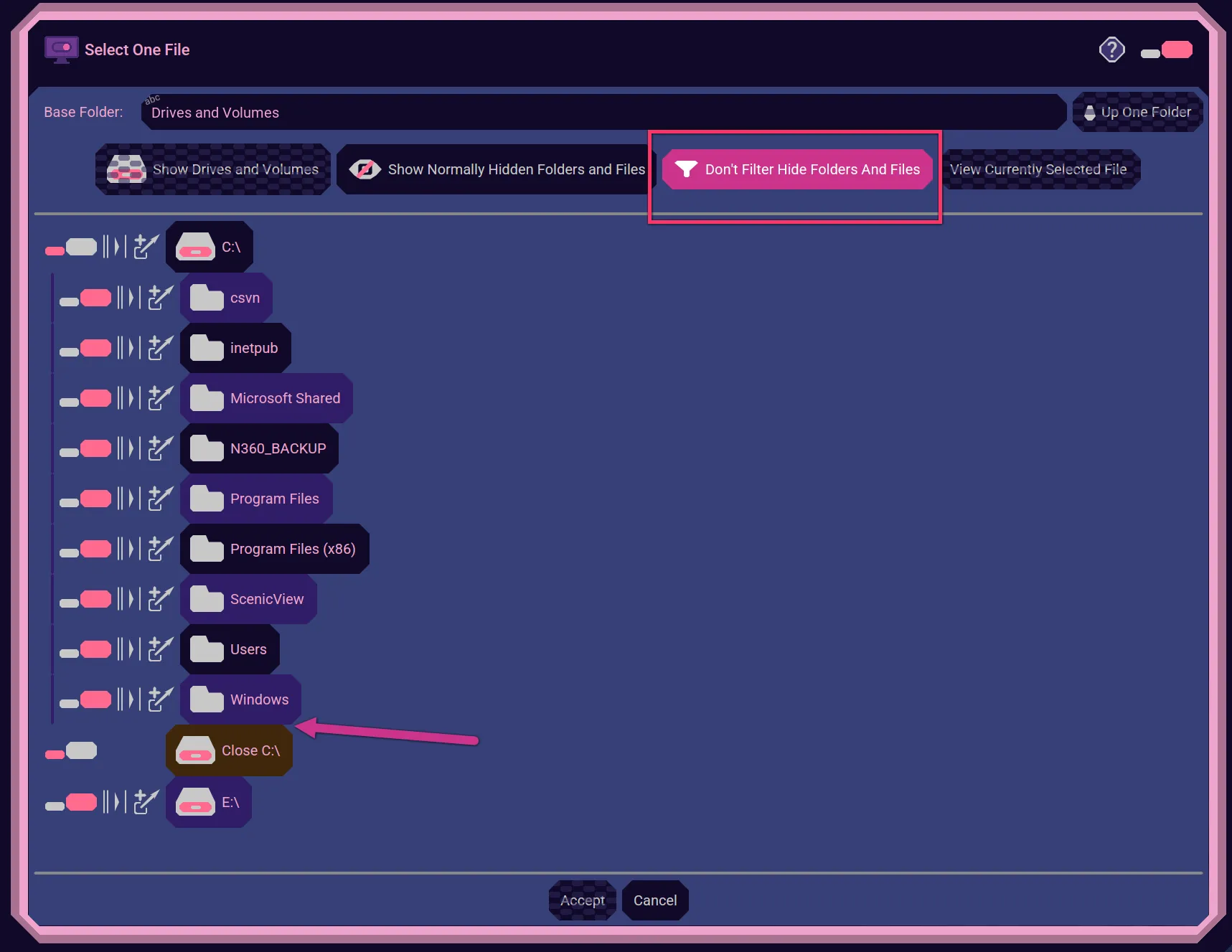Click the help question mark icon
Viewport: 1232px width, 952px height.
(x=1111, y=50)
